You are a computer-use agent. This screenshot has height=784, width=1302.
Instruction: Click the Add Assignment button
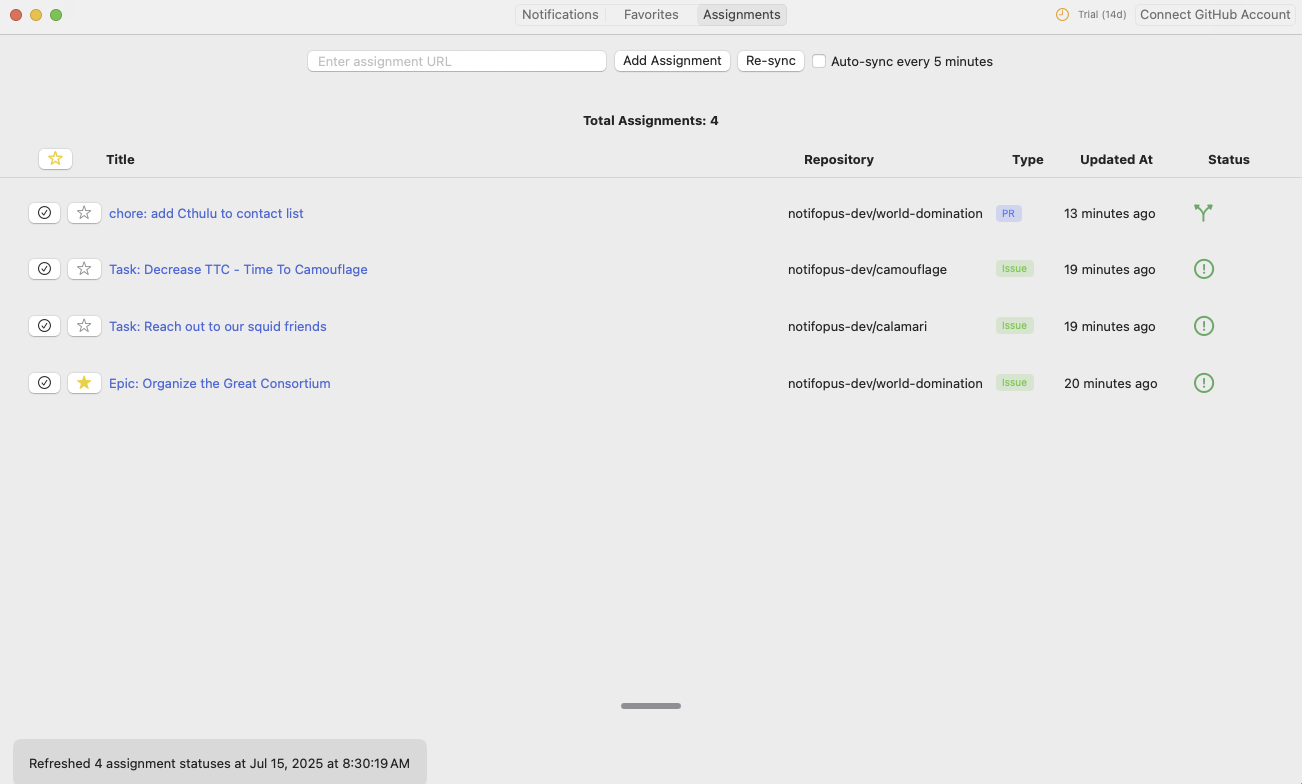tap(672, 61)
